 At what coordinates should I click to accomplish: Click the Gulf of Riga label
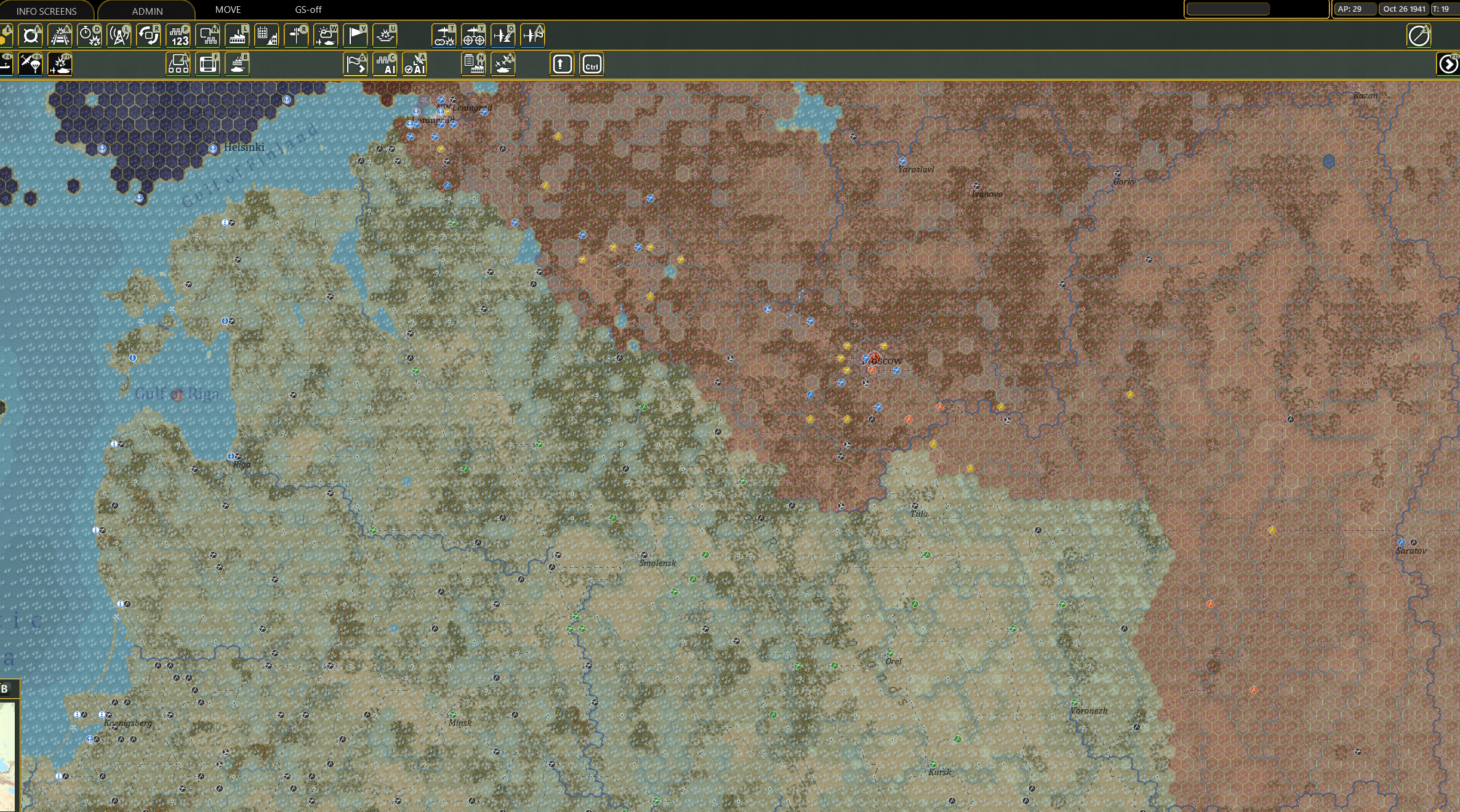pos(177,394)
